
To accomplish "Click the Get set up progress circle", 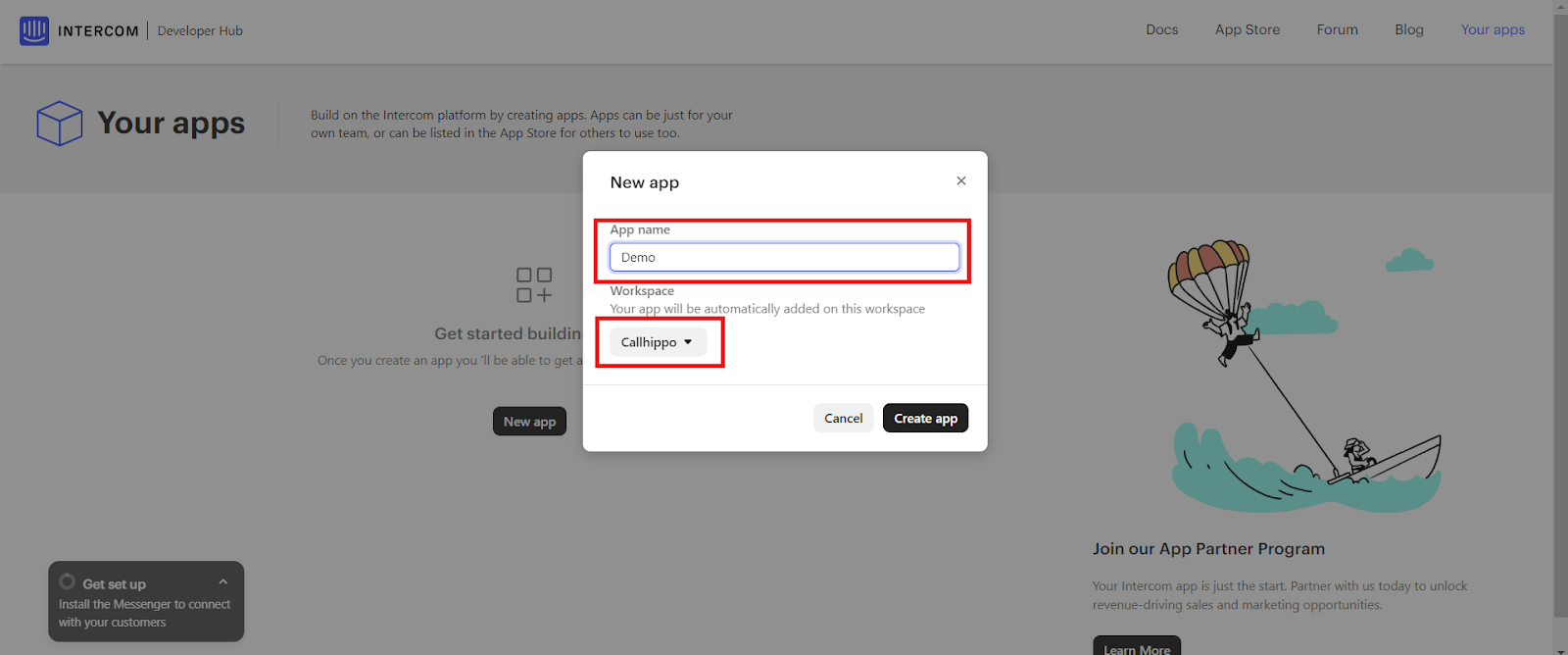I will click(67, 581).
